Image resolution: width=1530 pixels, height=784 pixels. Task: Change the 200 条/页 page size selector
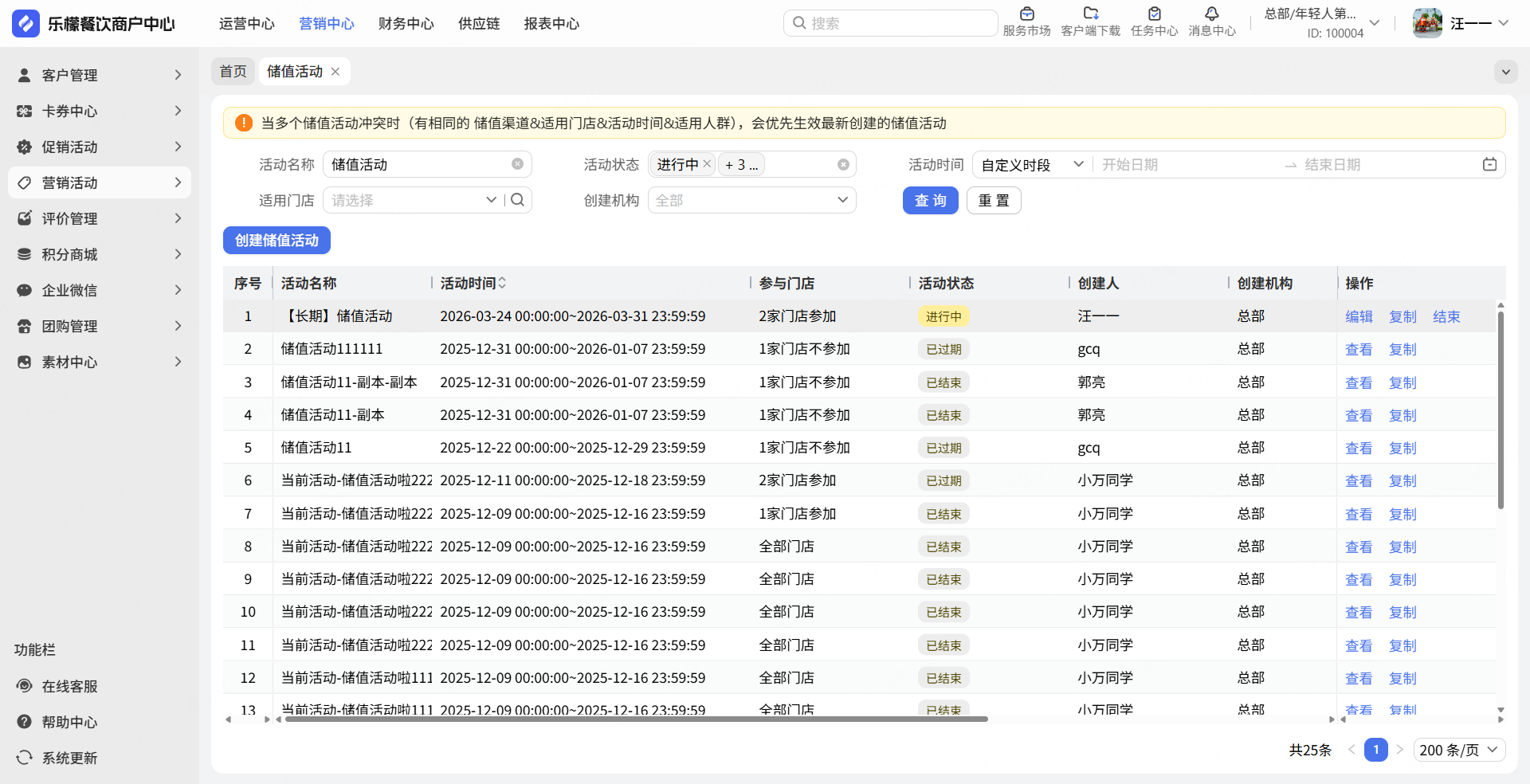[1459, 750]
